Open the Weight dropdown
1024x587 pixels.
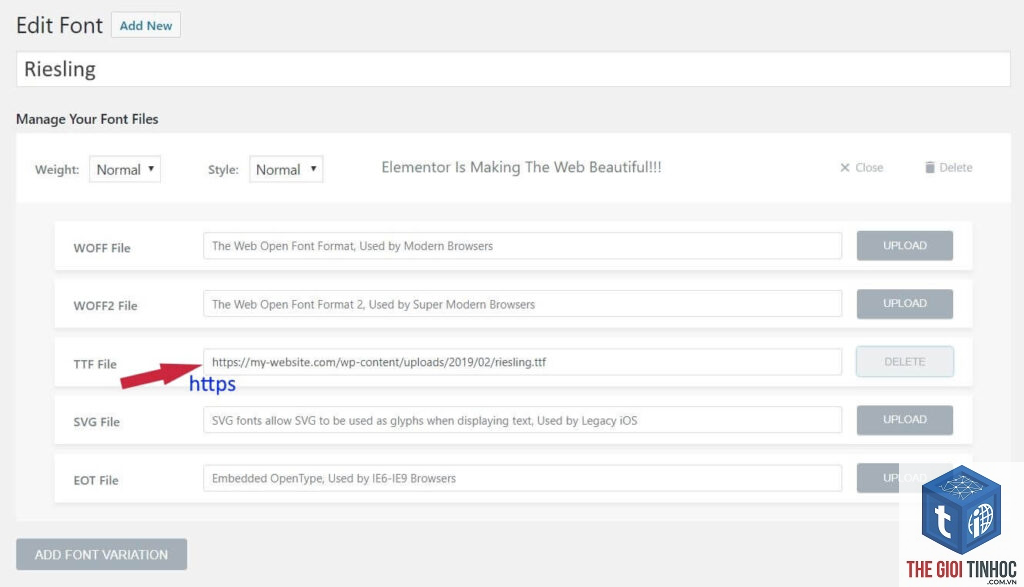tap(125, 169)
